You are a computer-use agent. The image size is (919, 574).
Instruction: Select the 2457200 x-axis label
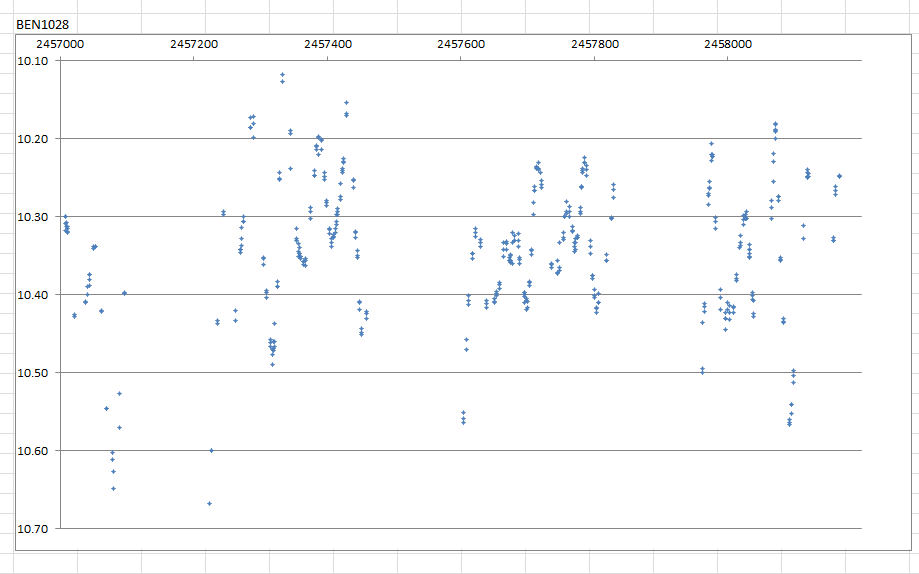[193, 45]
